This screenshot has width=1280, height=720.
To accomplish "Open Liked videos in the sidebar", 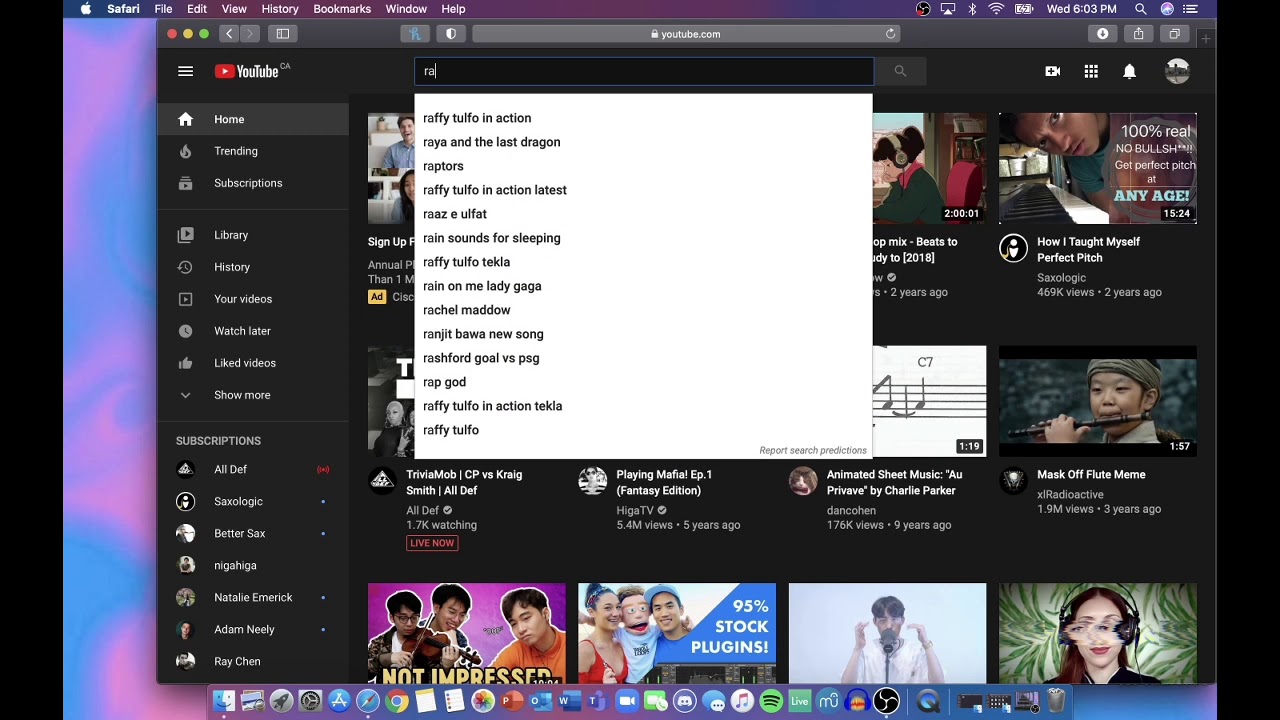I will [253, 363].
